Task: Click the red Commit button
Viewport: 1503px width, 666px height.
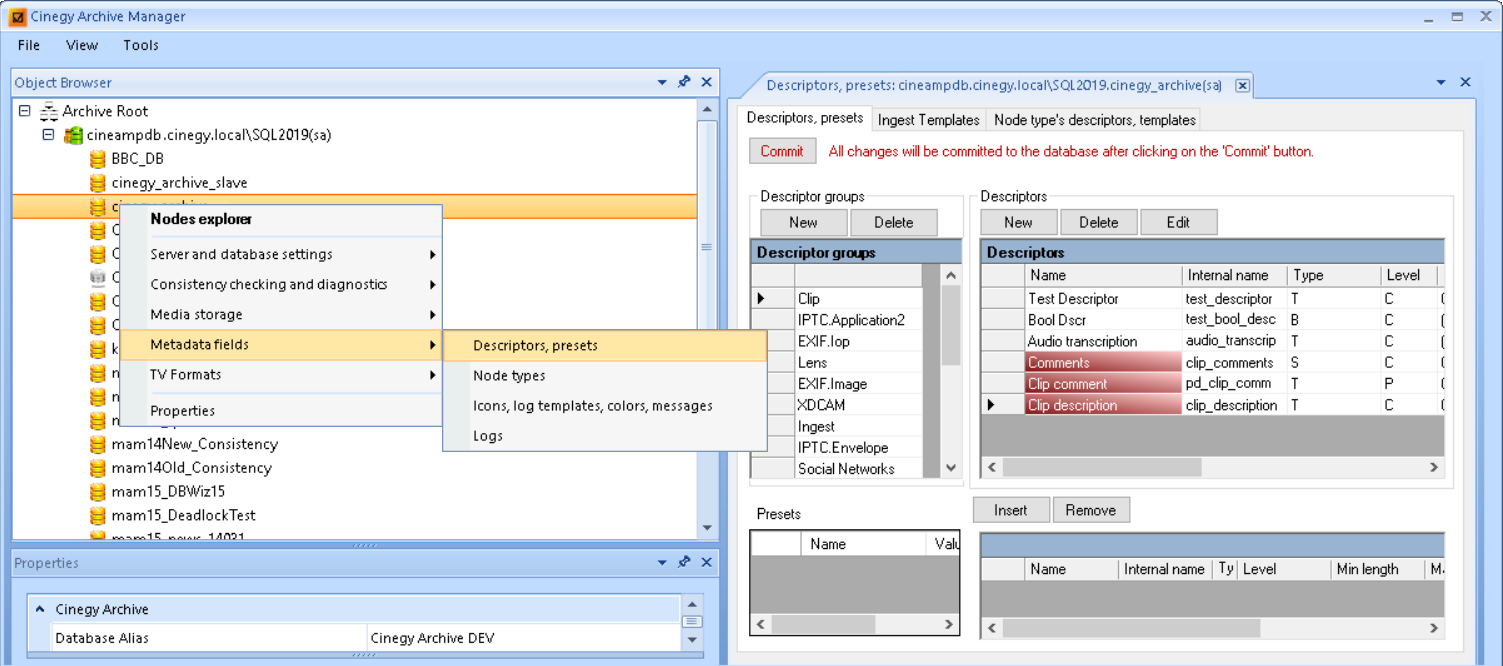Action: pos(782,151)
